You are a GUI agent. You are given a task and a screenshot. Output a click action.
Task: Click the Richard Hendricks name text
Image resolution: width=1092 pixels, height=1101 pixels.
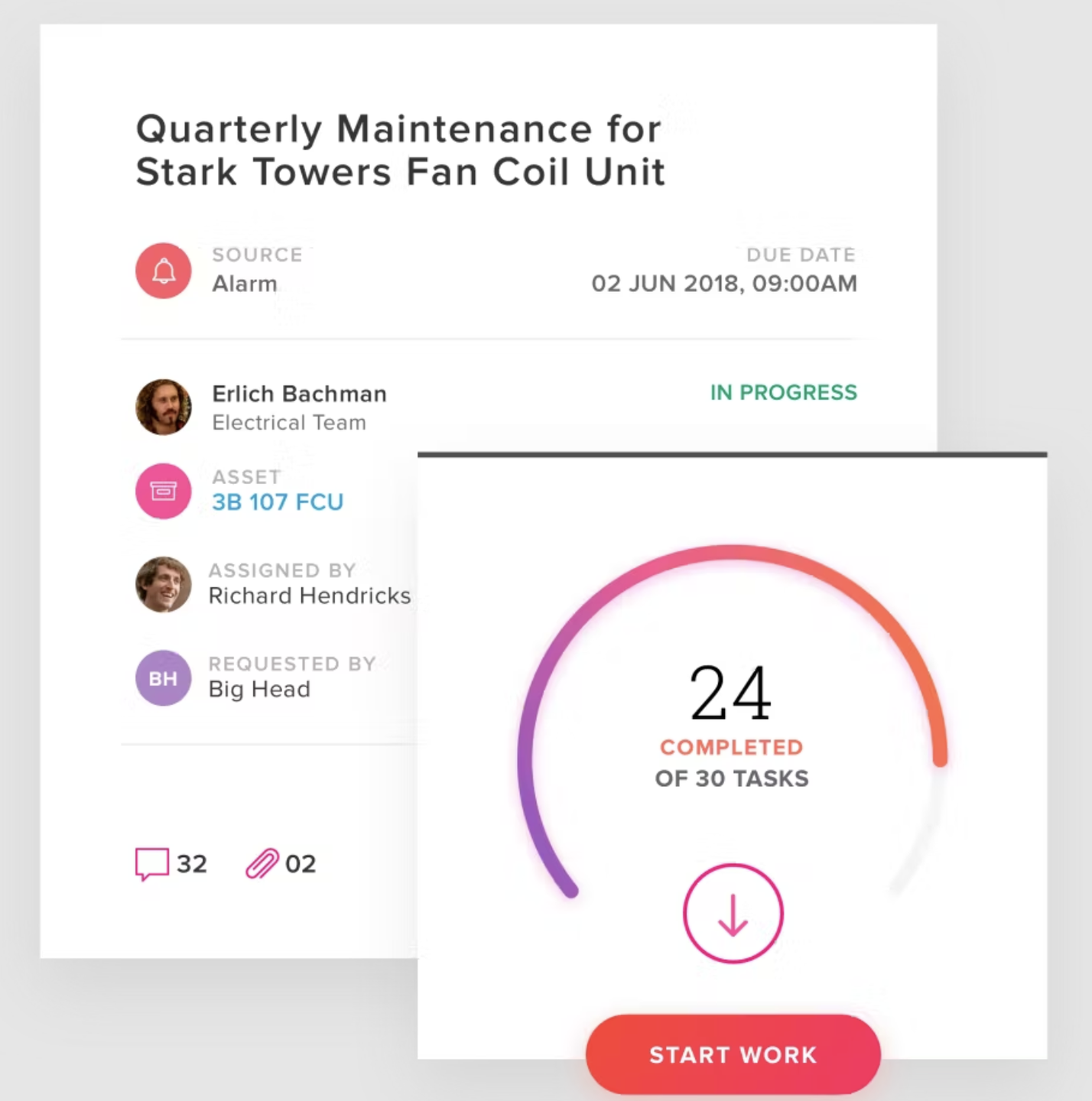(x=309, y=596)
